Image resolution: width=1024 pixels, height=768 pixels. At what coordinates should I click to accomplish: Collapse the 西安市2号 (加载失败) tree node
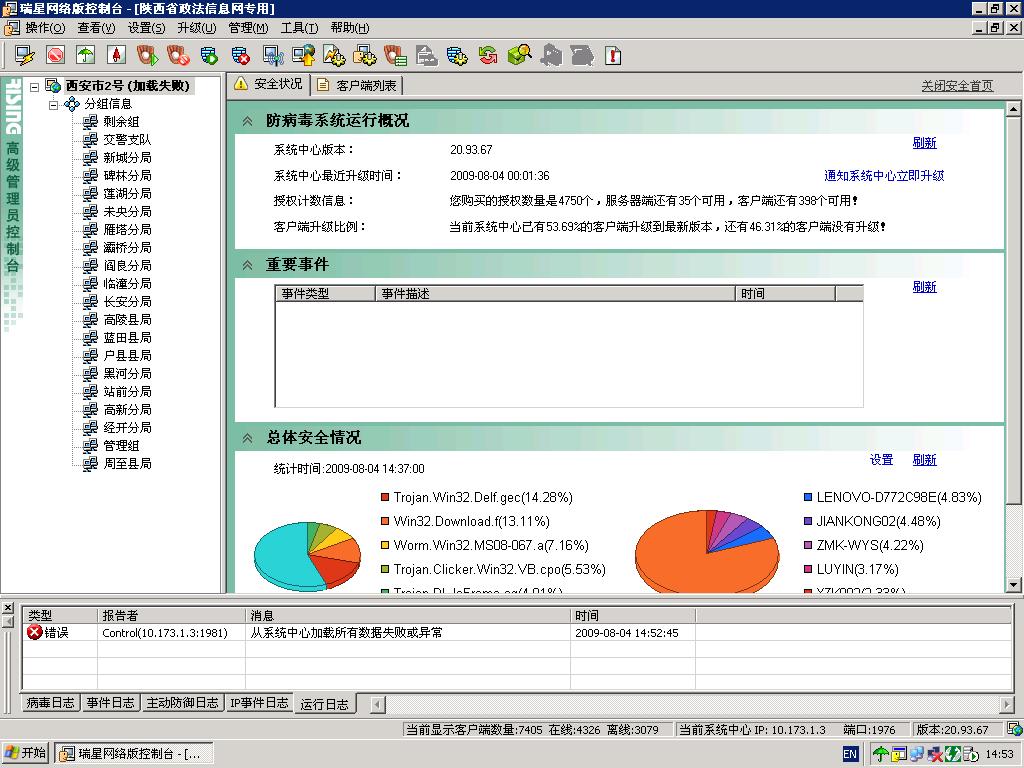click(35, 86)
